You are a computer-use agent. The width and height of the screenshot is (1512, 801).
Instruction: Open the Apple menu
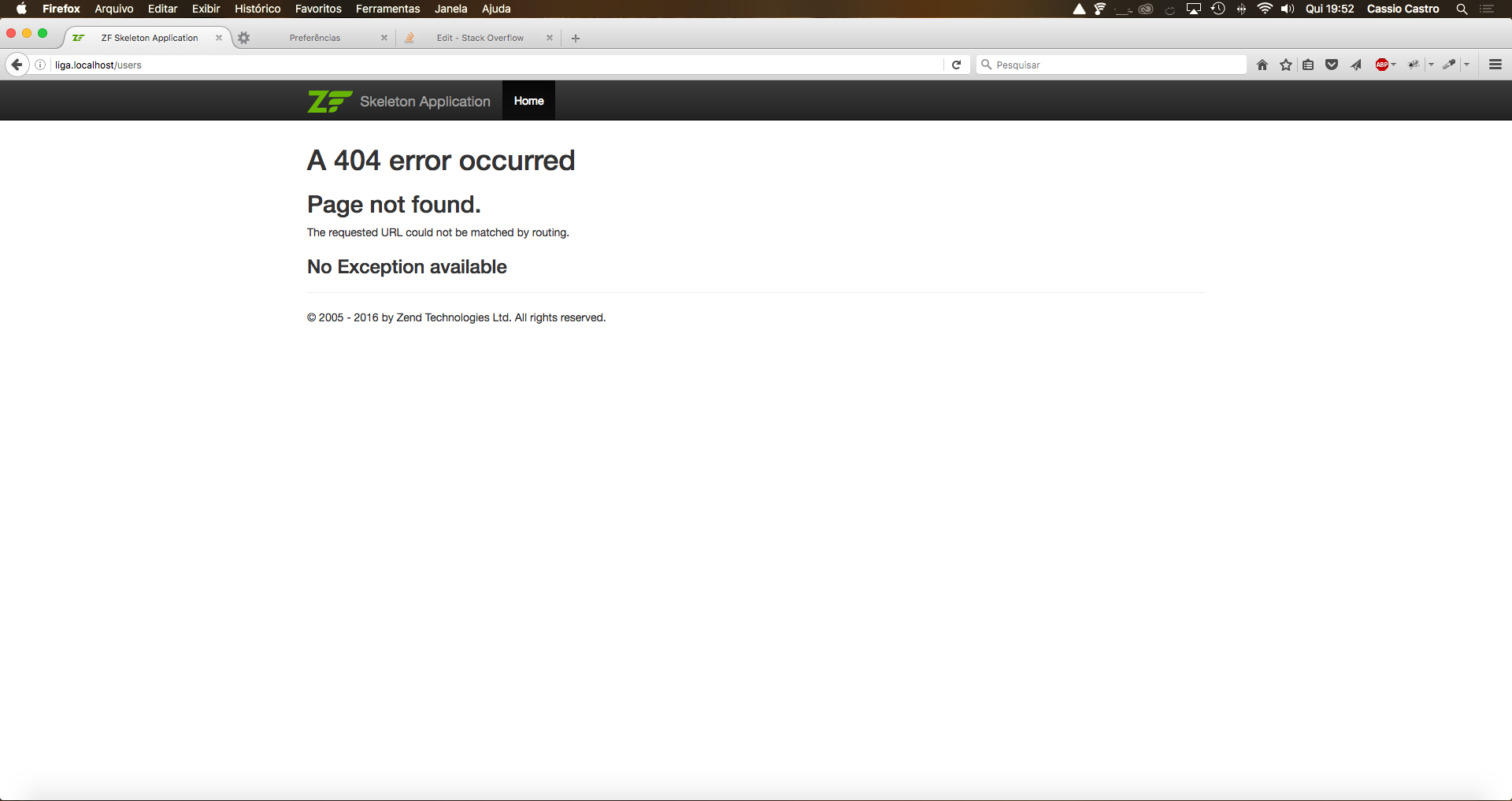point(21,9)
